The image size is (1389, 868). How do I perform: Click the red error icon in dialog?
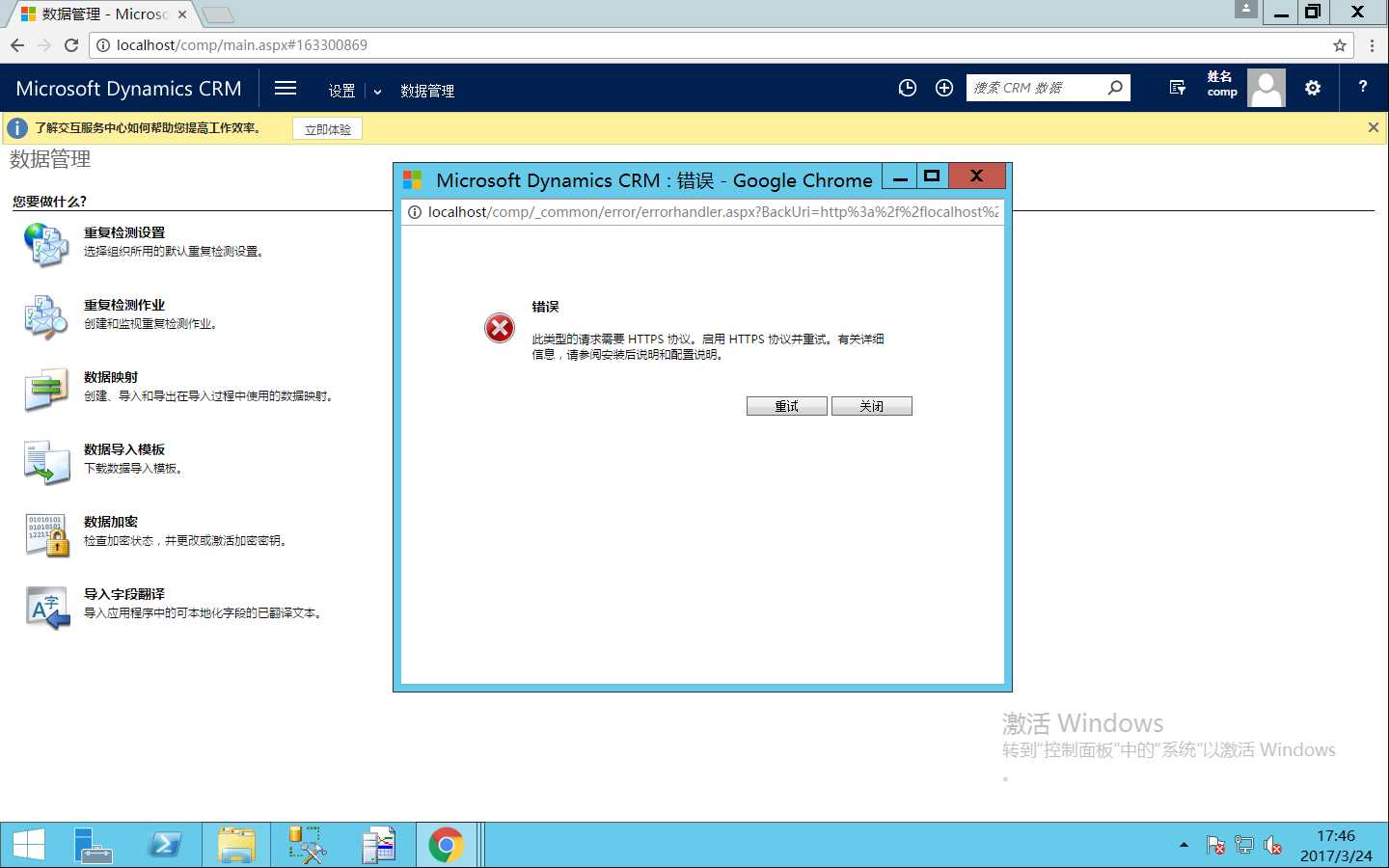point(500,328)
